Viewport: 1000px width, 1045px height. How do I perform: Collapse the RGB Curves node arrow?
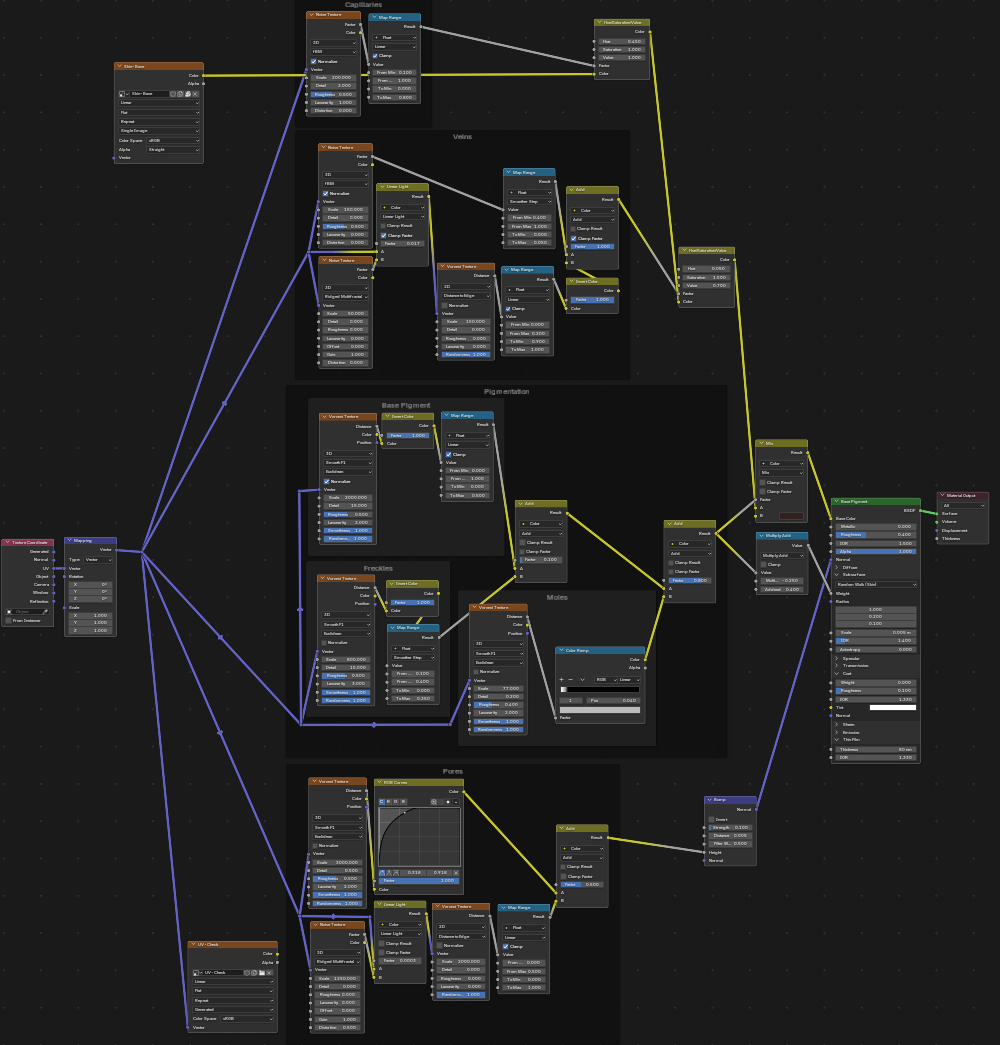(x=379, y=782)
